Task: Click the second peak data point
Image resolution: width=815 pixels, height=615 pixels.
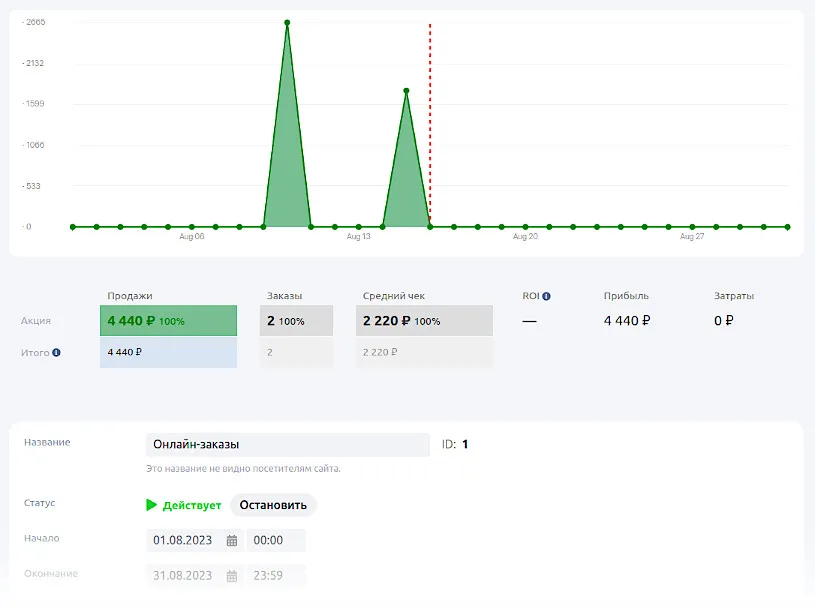Action: pyautogui.click(x=406, y=91)
